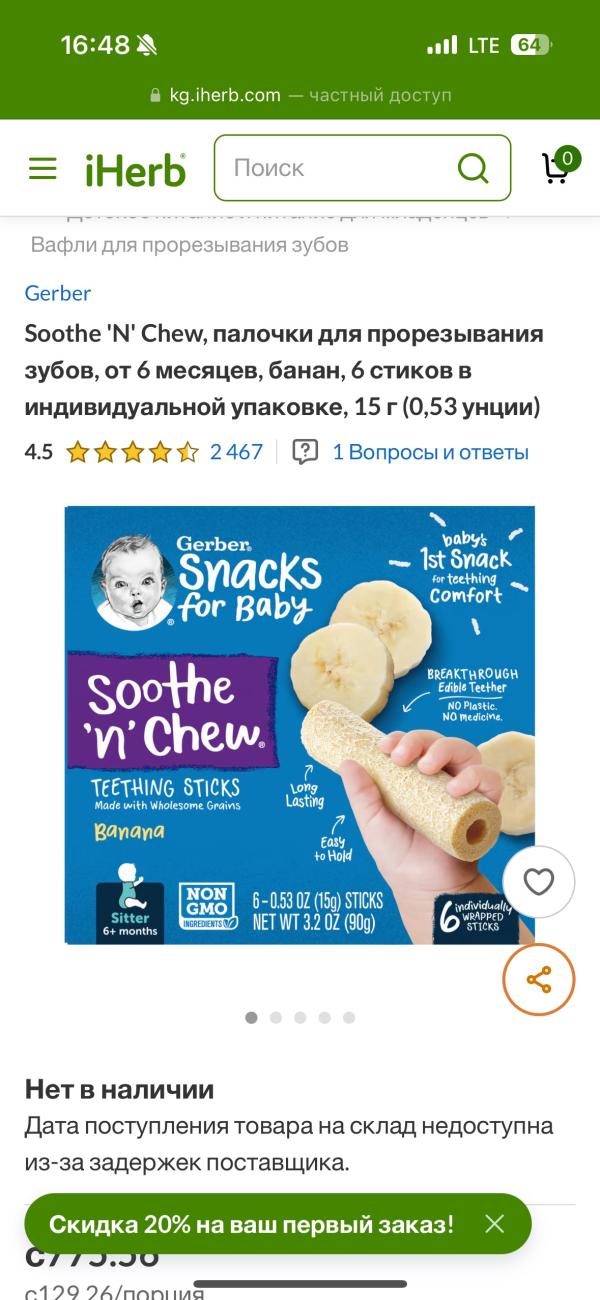The image size is (600, 1300).
Task: Close the 20% discount banner
Action: (494, 1223)
